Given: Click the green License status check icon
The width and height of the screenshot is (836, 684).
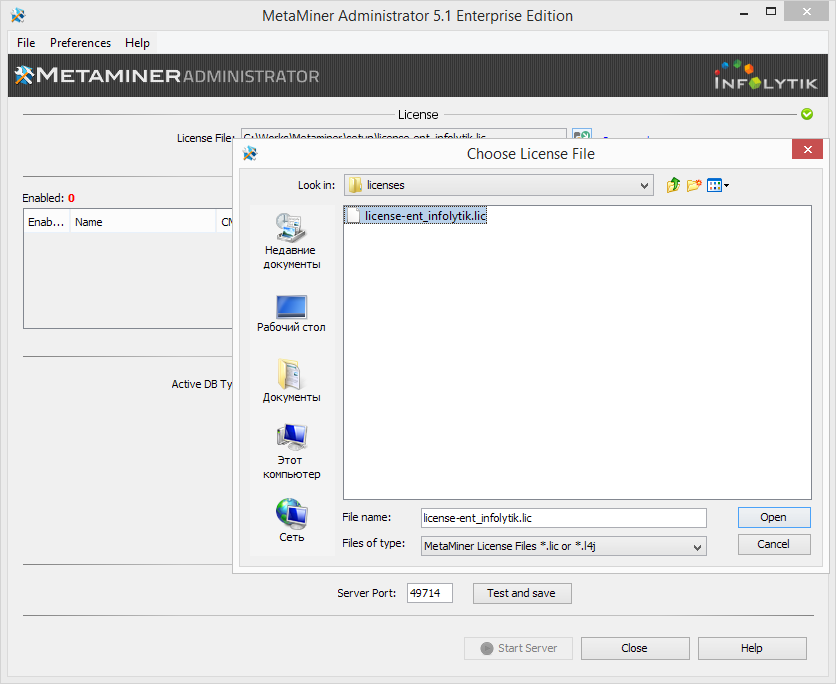Looking at the screenshot, I should pos(807,114).
